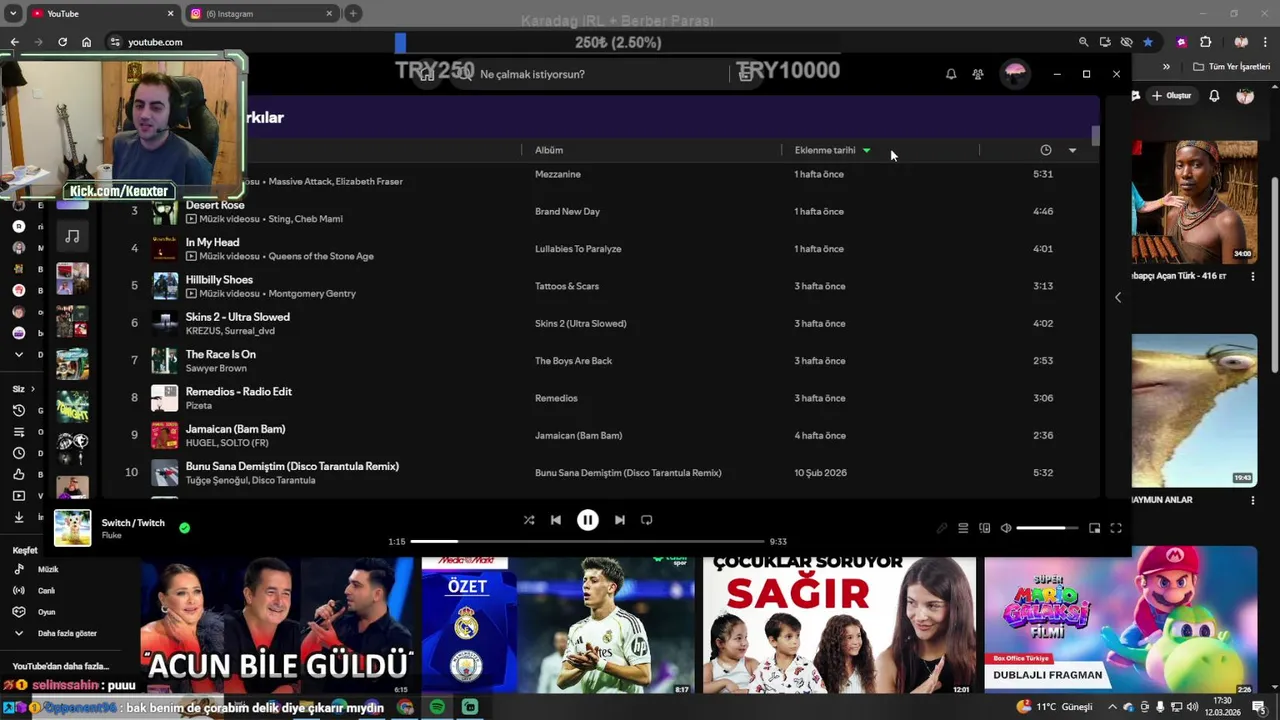Open the Siz section arrow in YouTube
This screenshot has width=1280, height=720.
32,389
